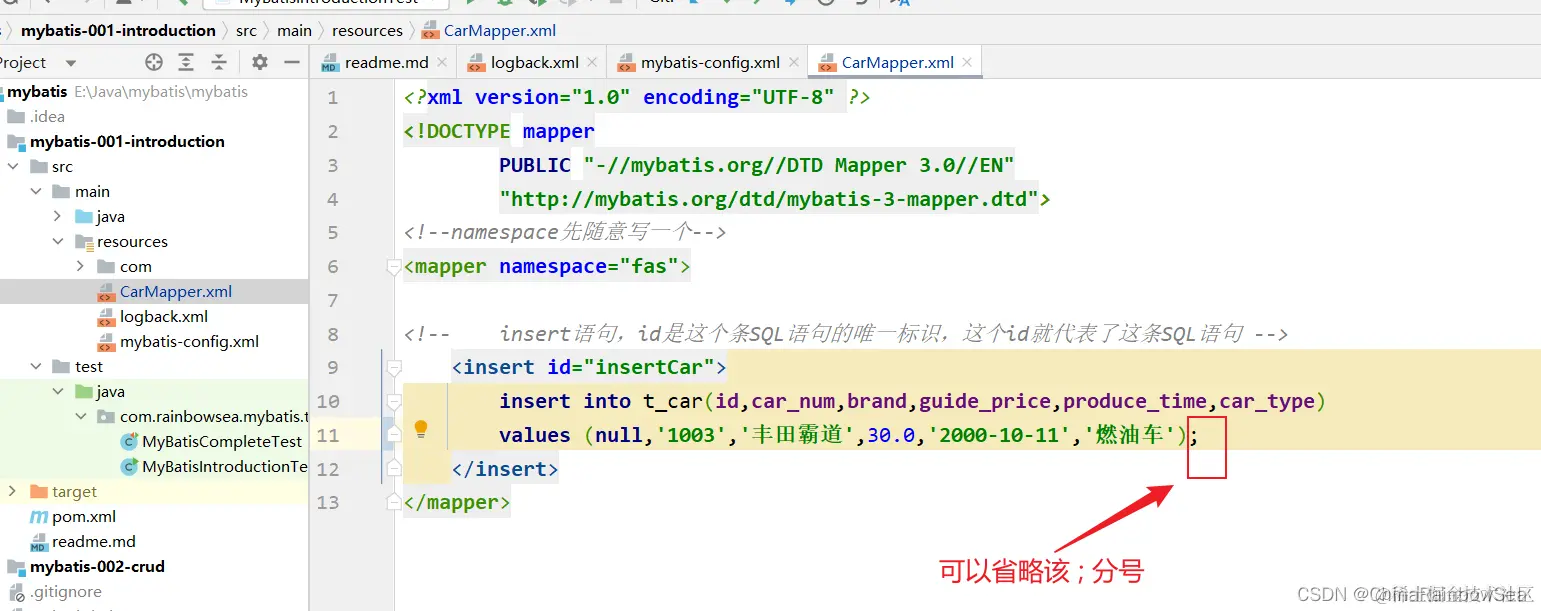
Task: Select readme.md in the project tree
Action: pos(94,541)
